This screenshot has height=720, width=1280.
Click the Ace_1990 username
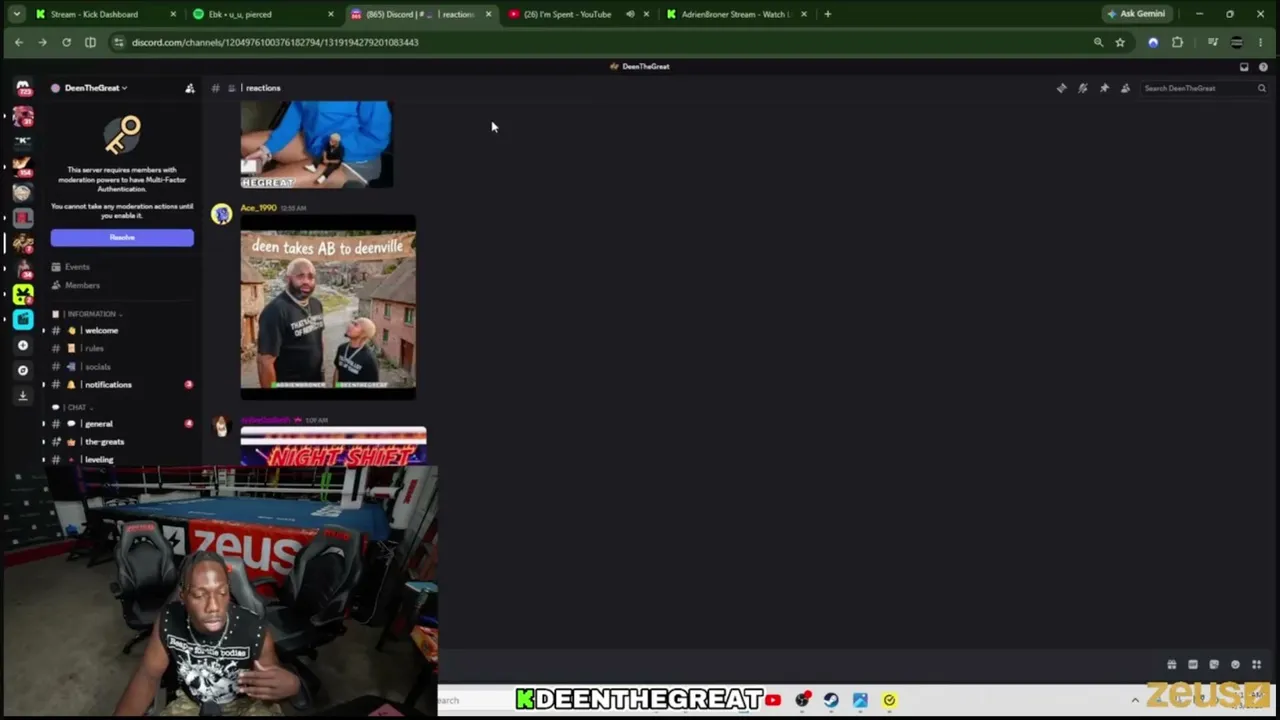[x=258, y=208]
